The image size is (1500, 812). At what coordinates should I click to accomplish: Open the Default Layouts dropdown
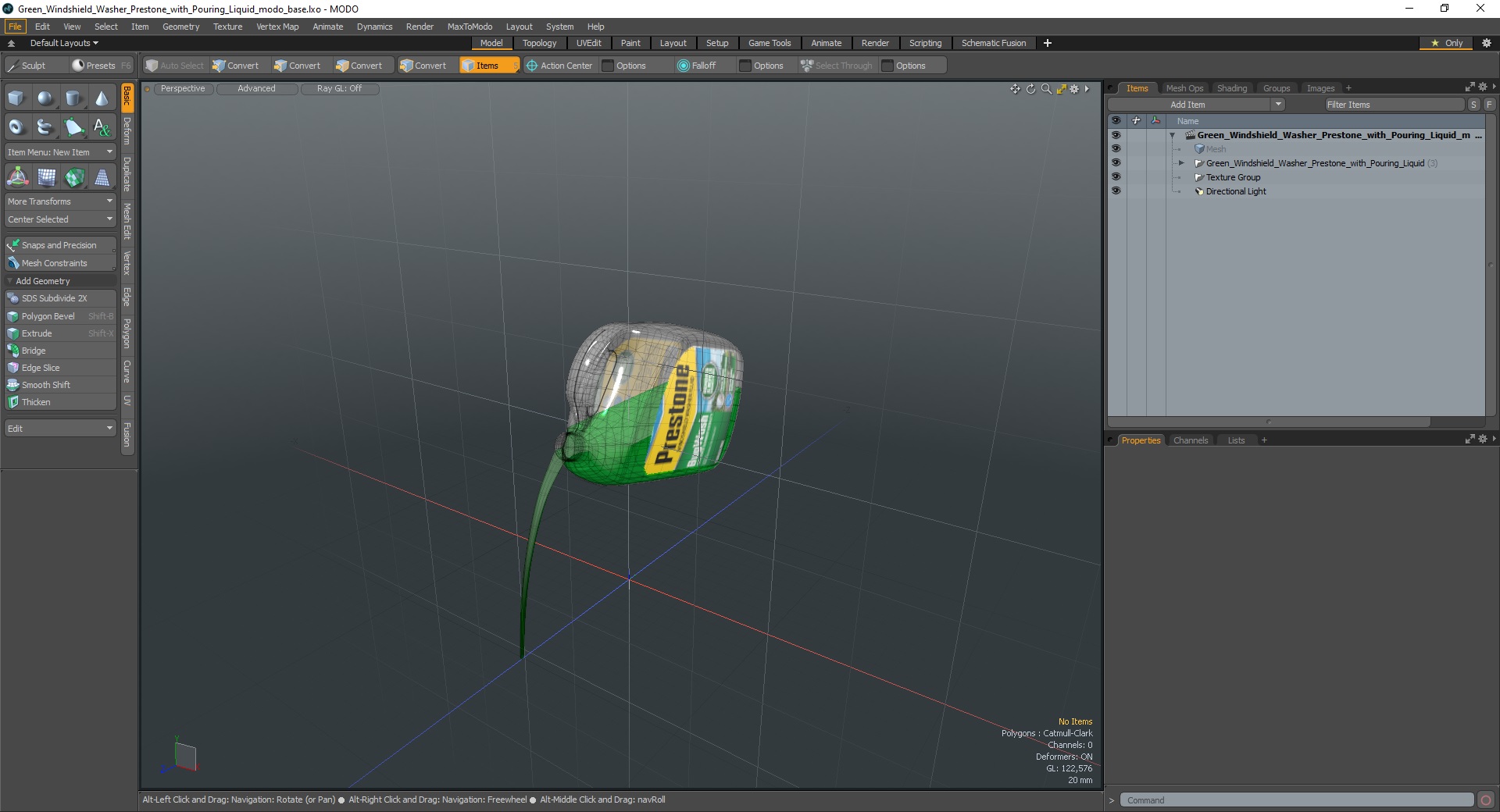pos(64,43)
